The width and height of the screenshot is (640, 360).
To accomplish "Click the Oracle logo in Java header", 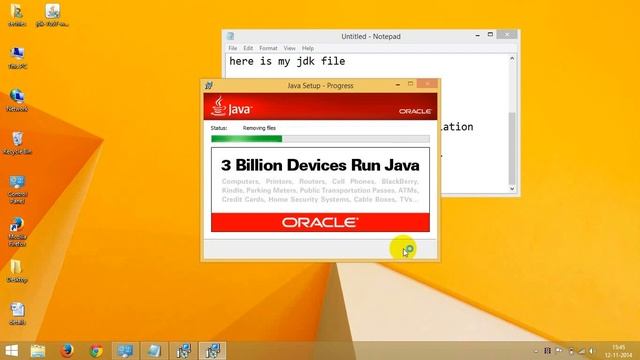I will click(415, 111).
